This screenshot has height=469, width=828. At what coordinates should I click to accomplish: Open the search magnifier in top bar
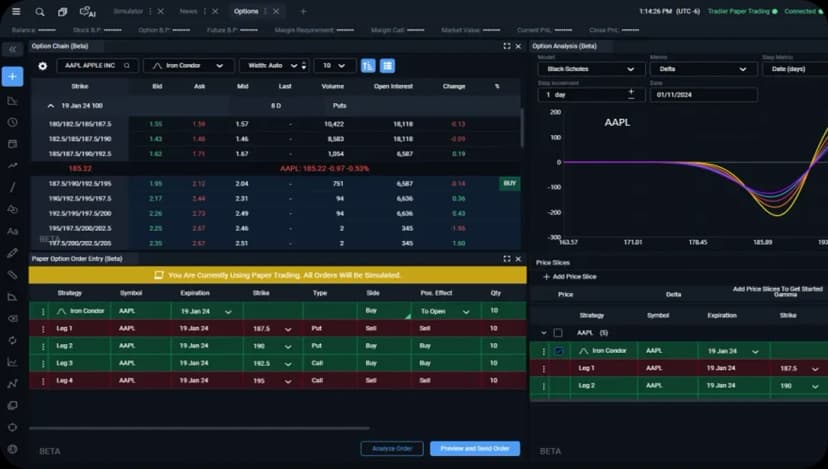tap(40, 12)
